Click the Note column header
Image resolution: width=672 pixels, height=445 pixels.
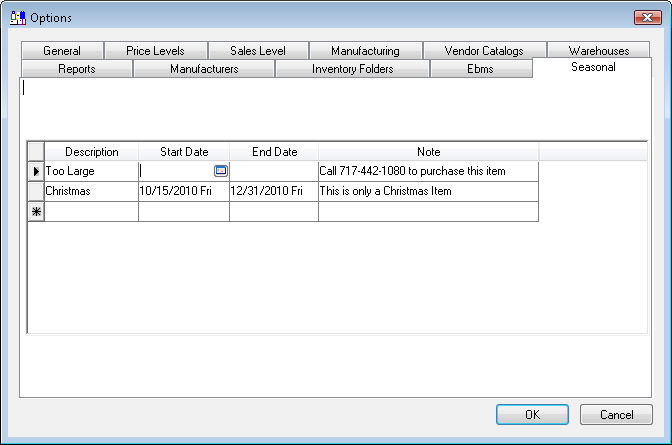click(428, 152)
